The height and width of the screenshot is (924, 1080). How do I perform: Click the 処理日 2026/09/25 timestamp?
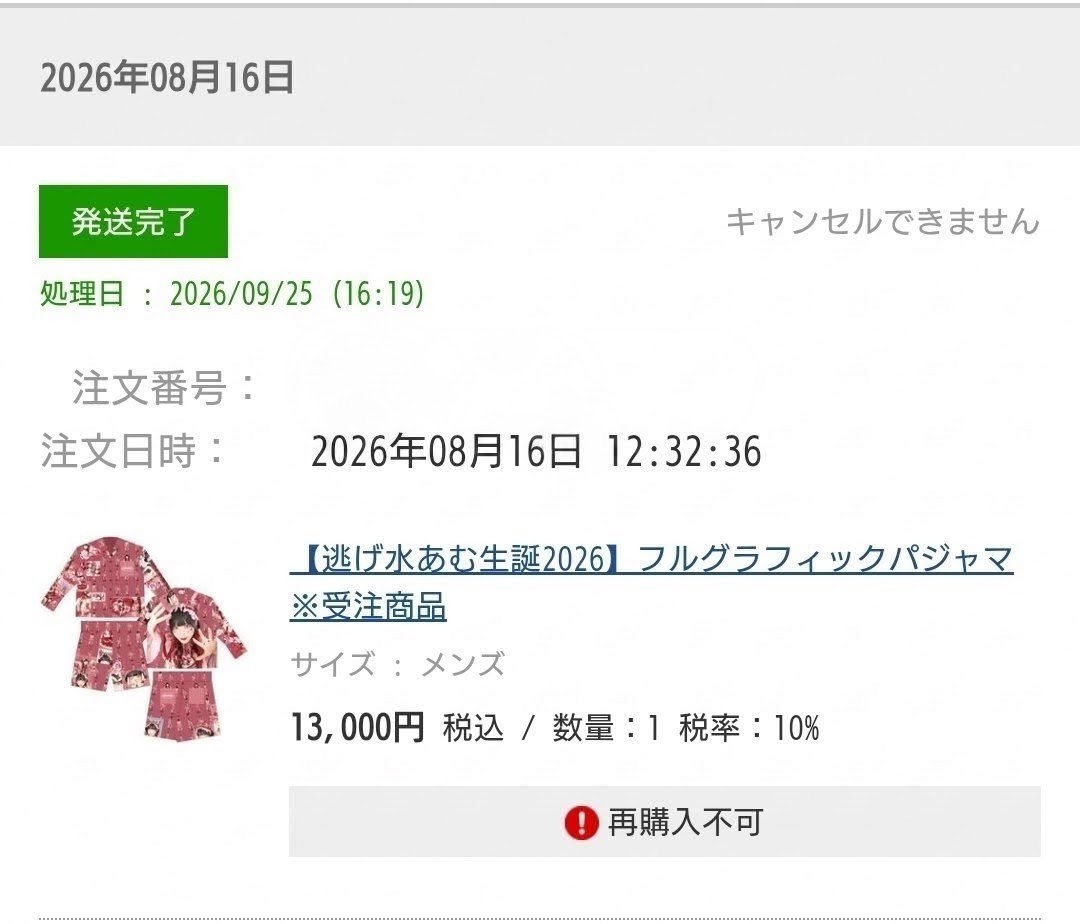[x=232, y=294]
